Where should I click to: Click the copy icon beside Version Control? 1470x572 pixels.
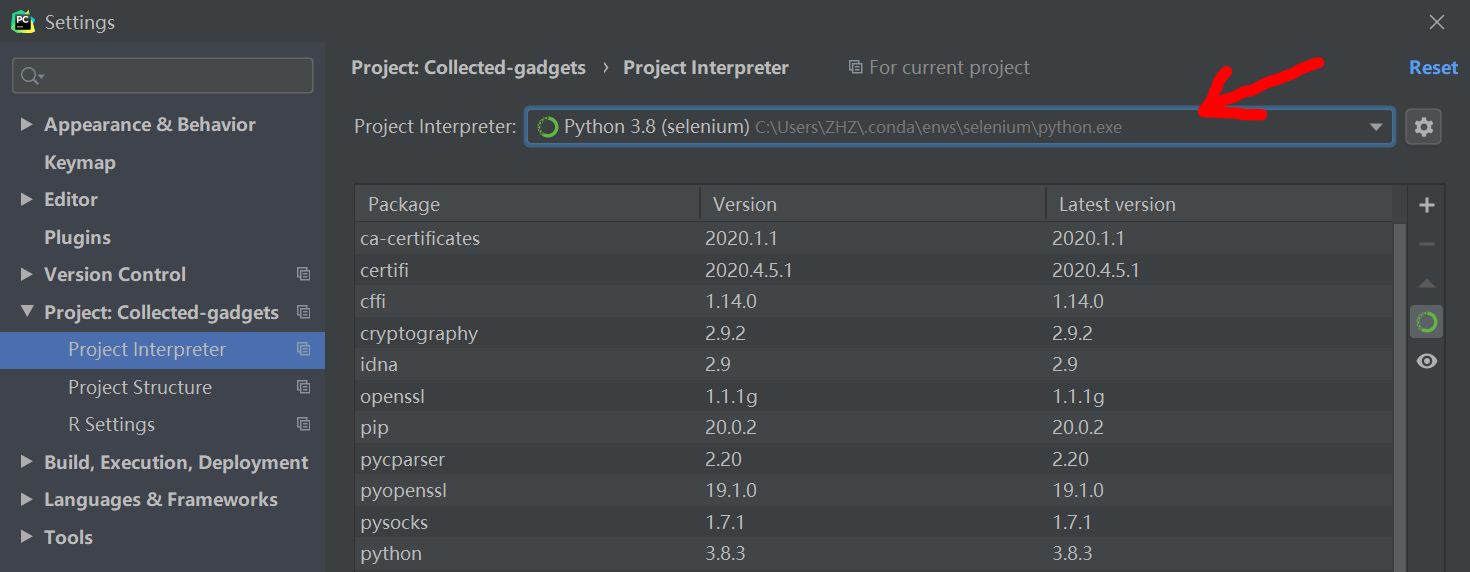coord(304,274)
